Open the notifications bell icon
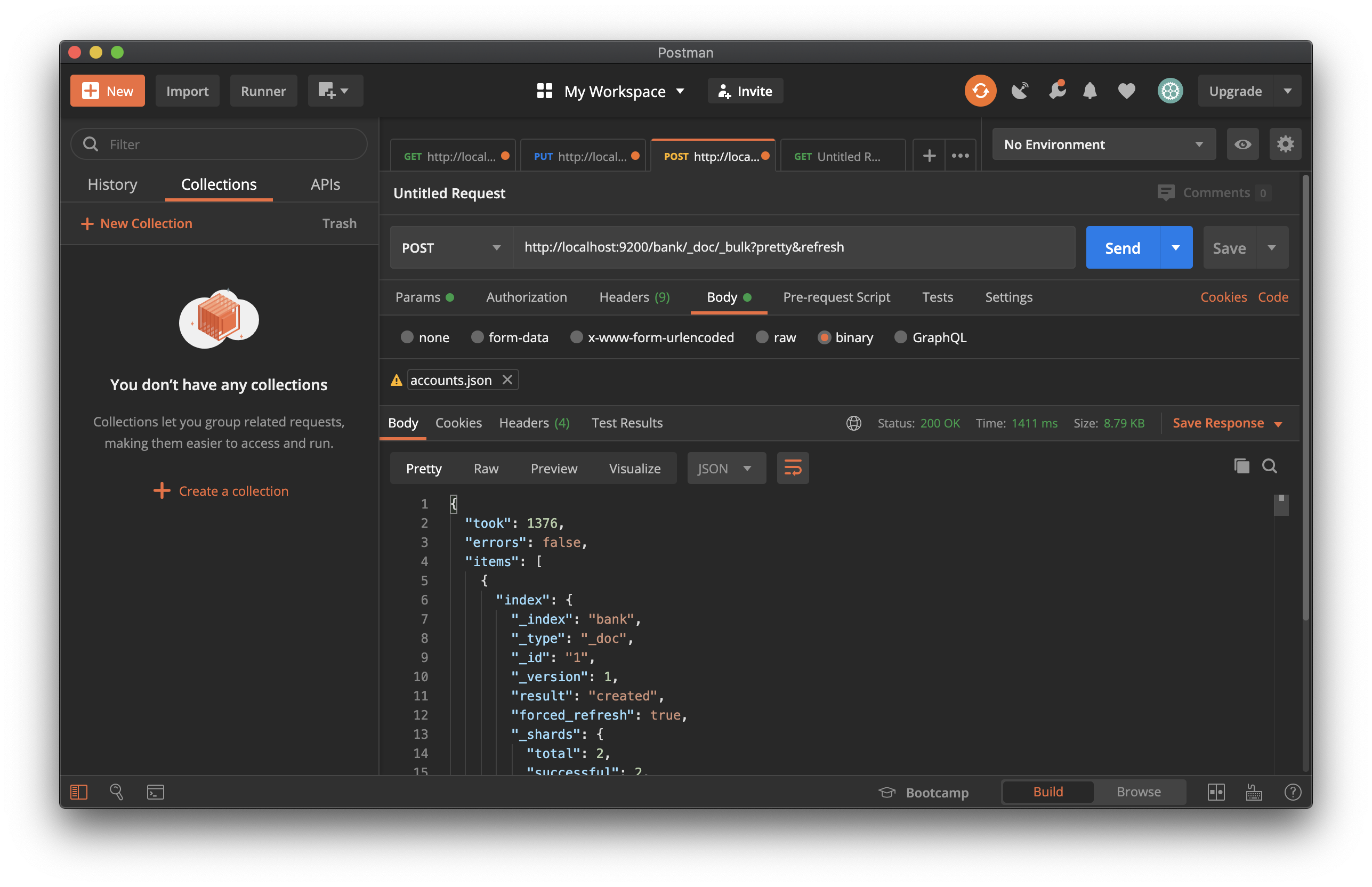The width and height of the screenshot is (1372, 887). coord(1089,91)
